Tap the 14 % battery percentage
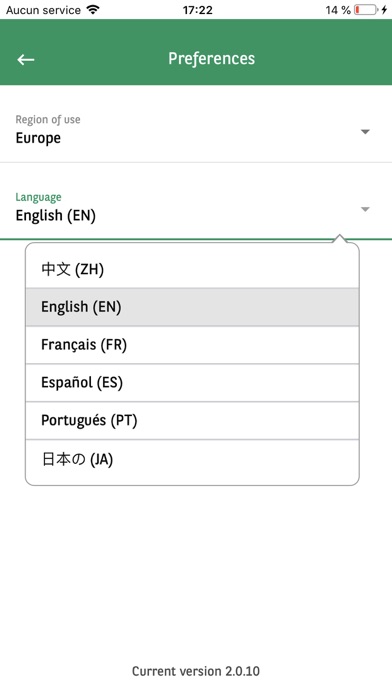This screenshot has height=696, width=392. tap(338, 10)
